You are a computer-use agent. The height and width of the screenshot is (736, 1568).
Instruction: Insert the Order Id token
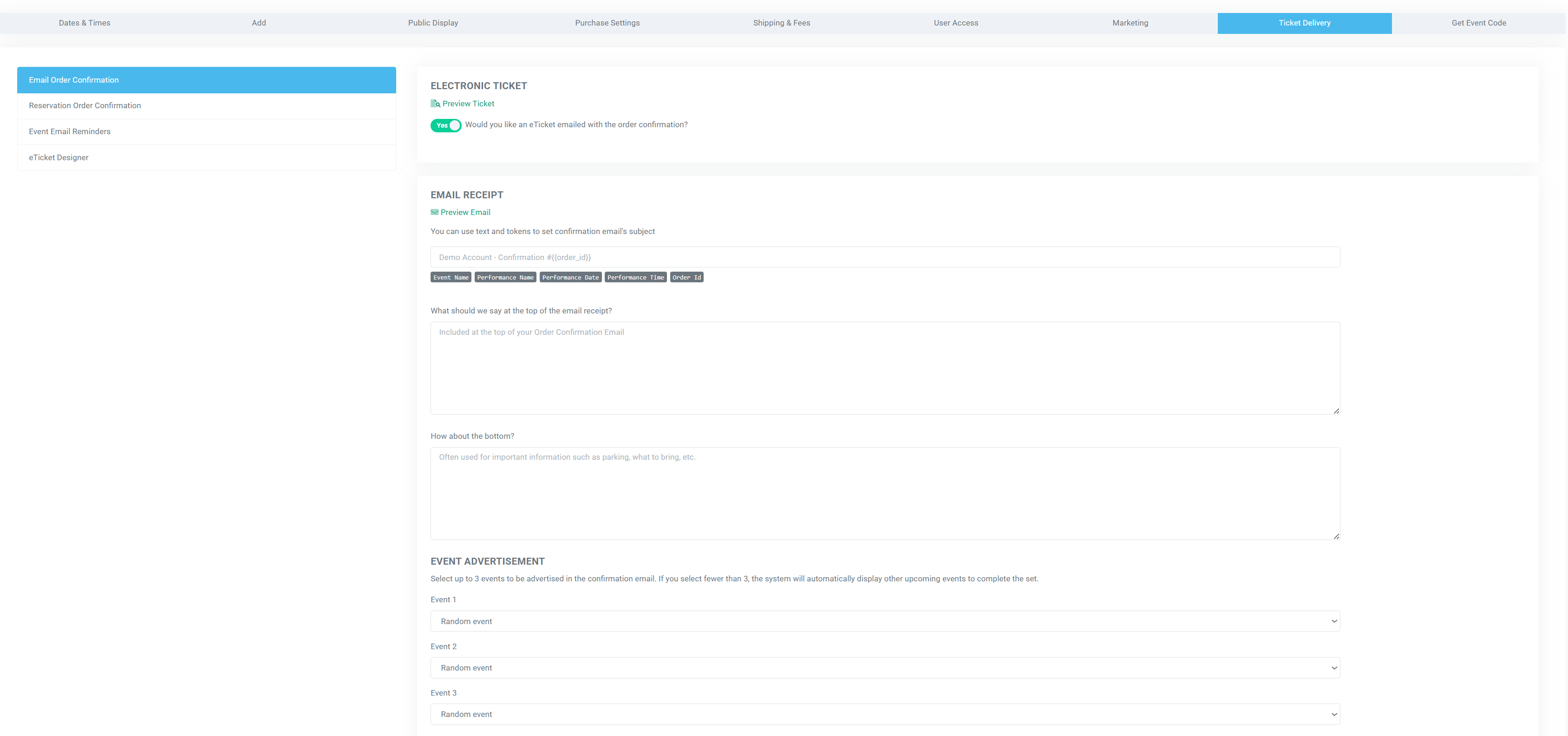pyautogui.click(x=686, y=278)
